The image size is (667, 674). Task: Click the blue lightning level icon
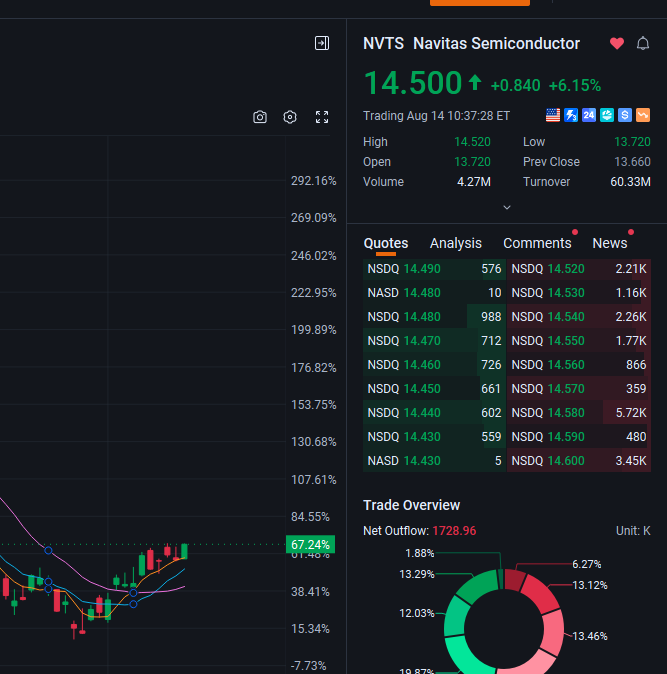point(571,115)
